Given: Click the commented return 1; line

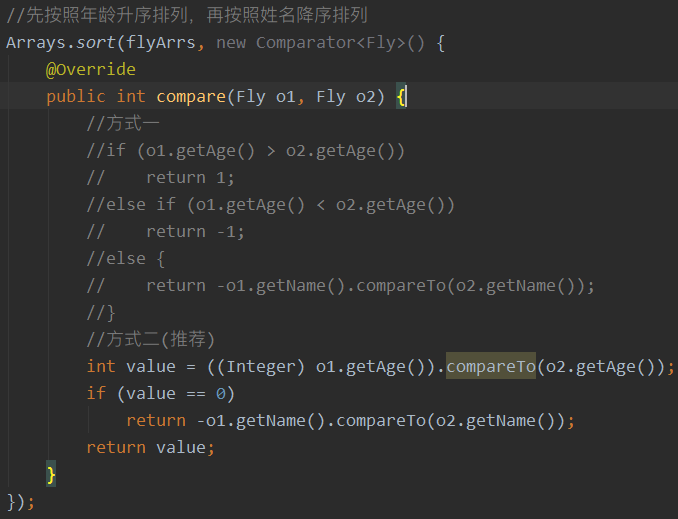Looking at the screenshot, I should (160, 178).
